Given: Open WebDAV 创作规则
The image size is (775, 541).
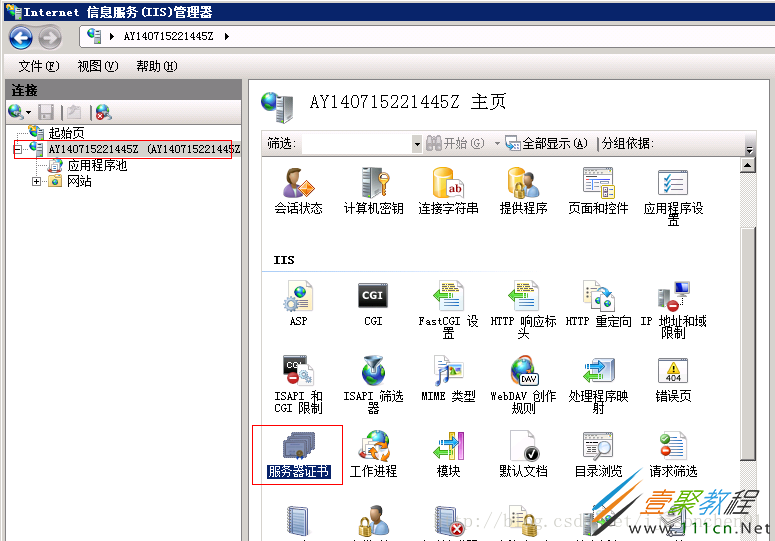Looking at the screenshot, I should (x=523, y=384).
